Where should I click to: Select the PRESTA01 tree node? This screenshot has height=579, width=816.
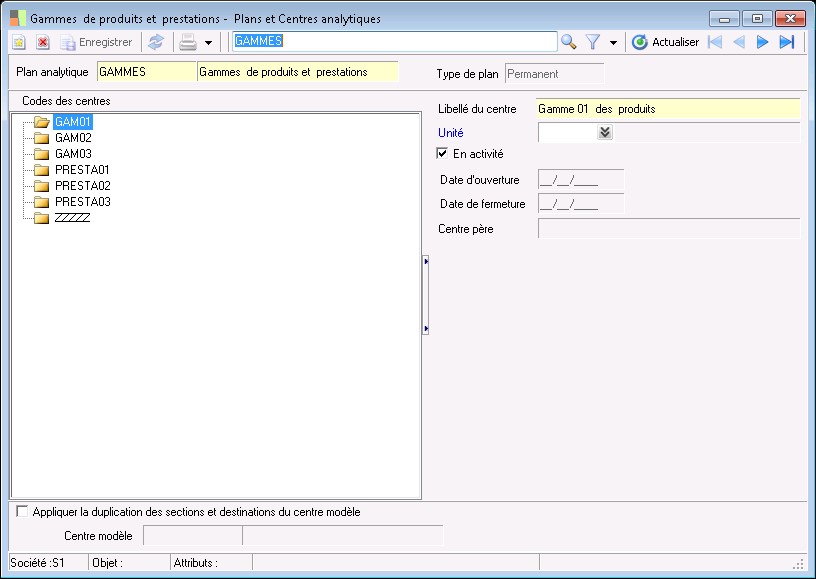coord(82,170)
